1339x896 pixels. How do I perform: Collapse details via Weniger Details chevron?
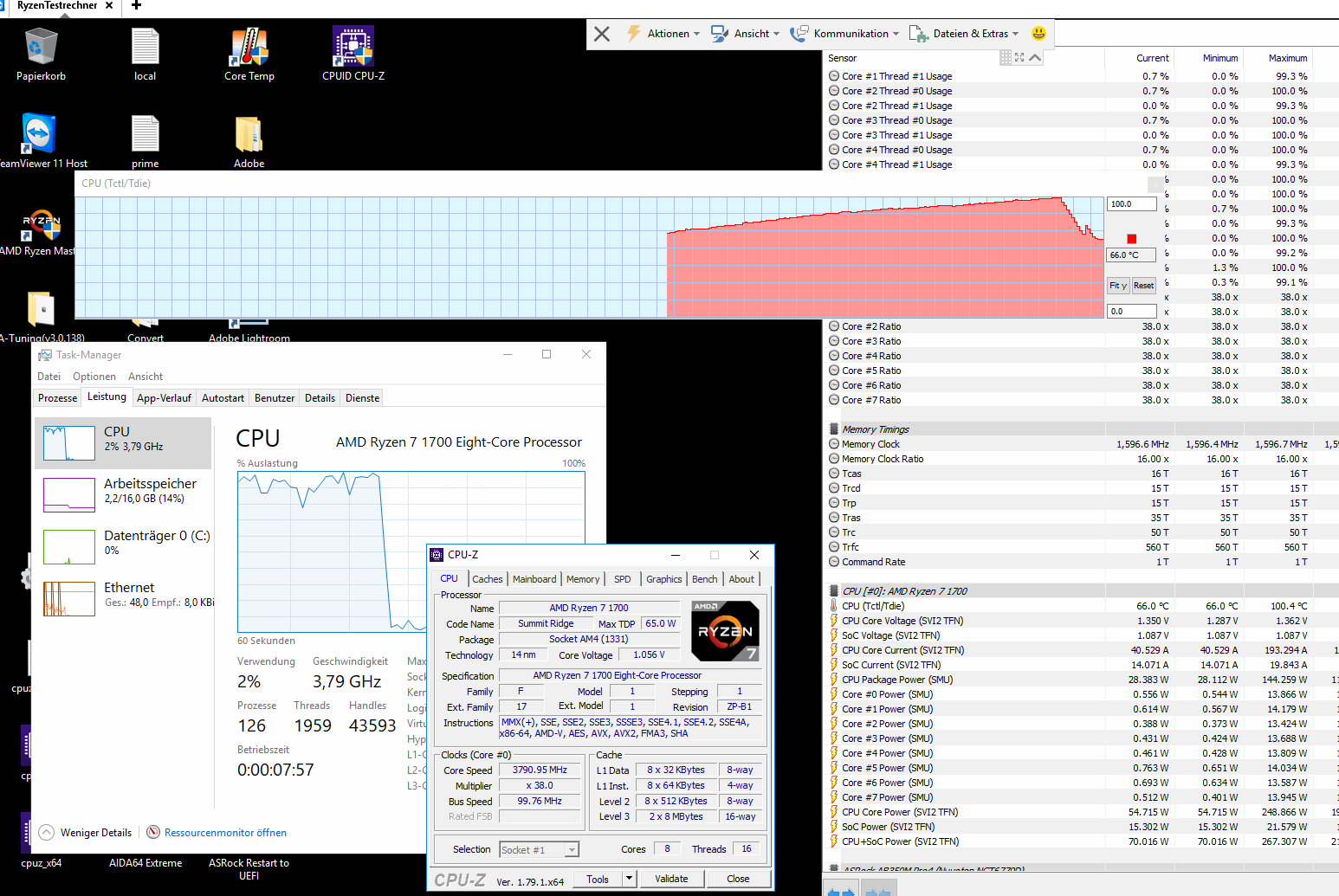[46, 832]
